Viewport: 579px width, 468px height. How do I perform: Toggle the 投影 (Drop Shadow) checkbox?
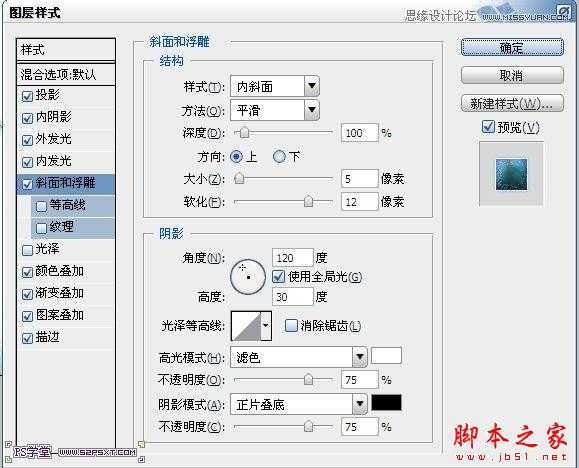[27, 96]
